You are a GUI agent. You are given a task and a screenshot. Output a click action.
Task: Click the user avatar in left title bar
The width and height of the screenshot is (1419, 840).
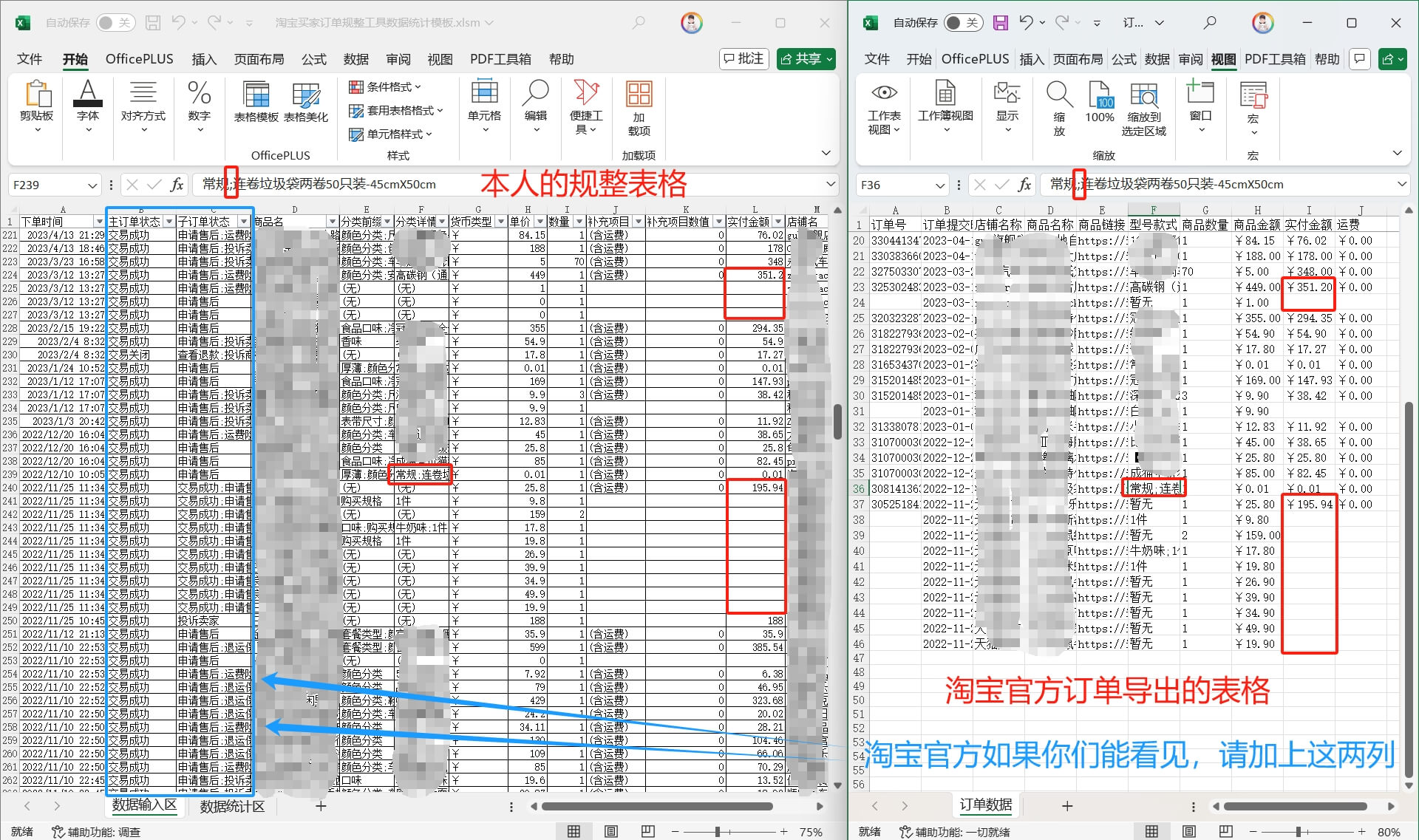(691, 23)
